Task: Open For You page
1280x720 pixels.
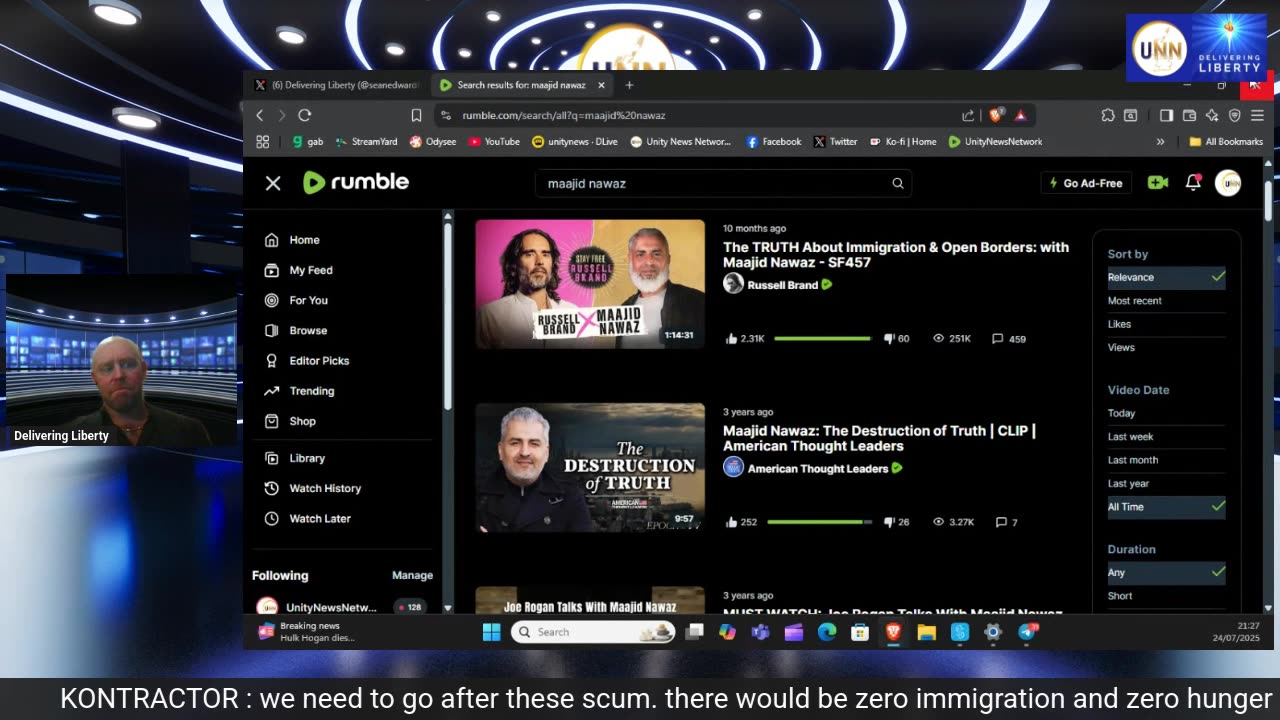Action: (296, 300)
